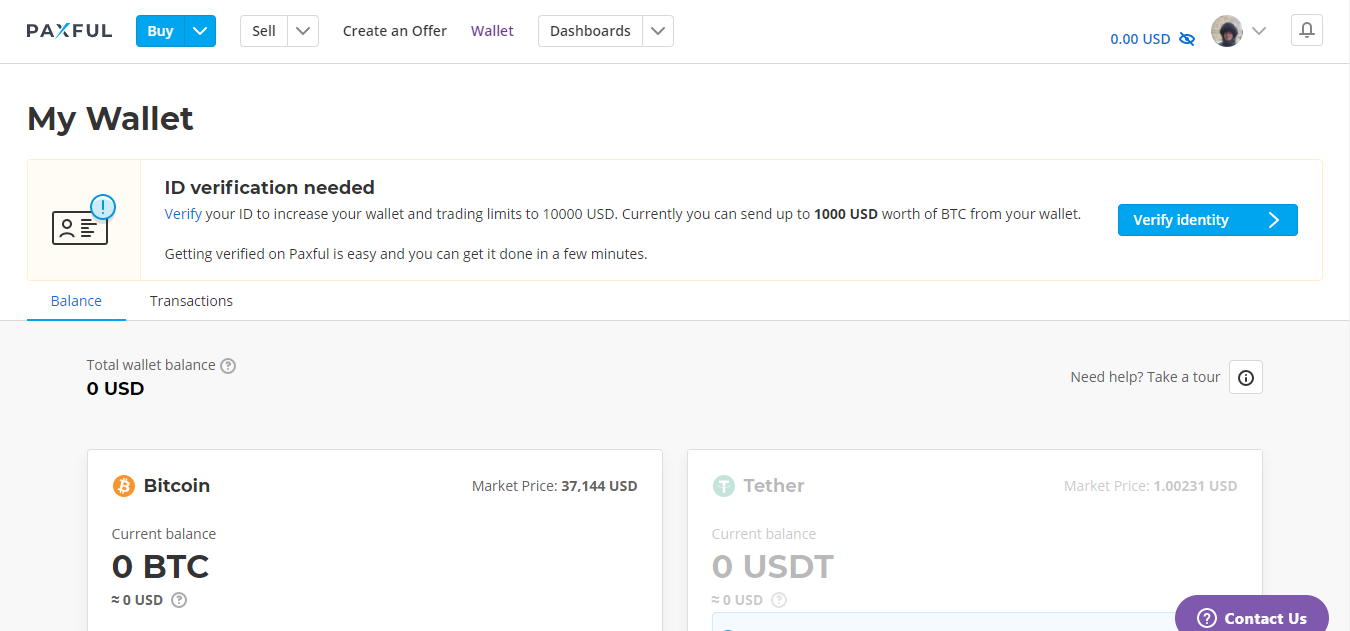Viewport: 1350px width, 631px height.
Task: Open the Contact Us chat button
Action: tap(1251, 618)
